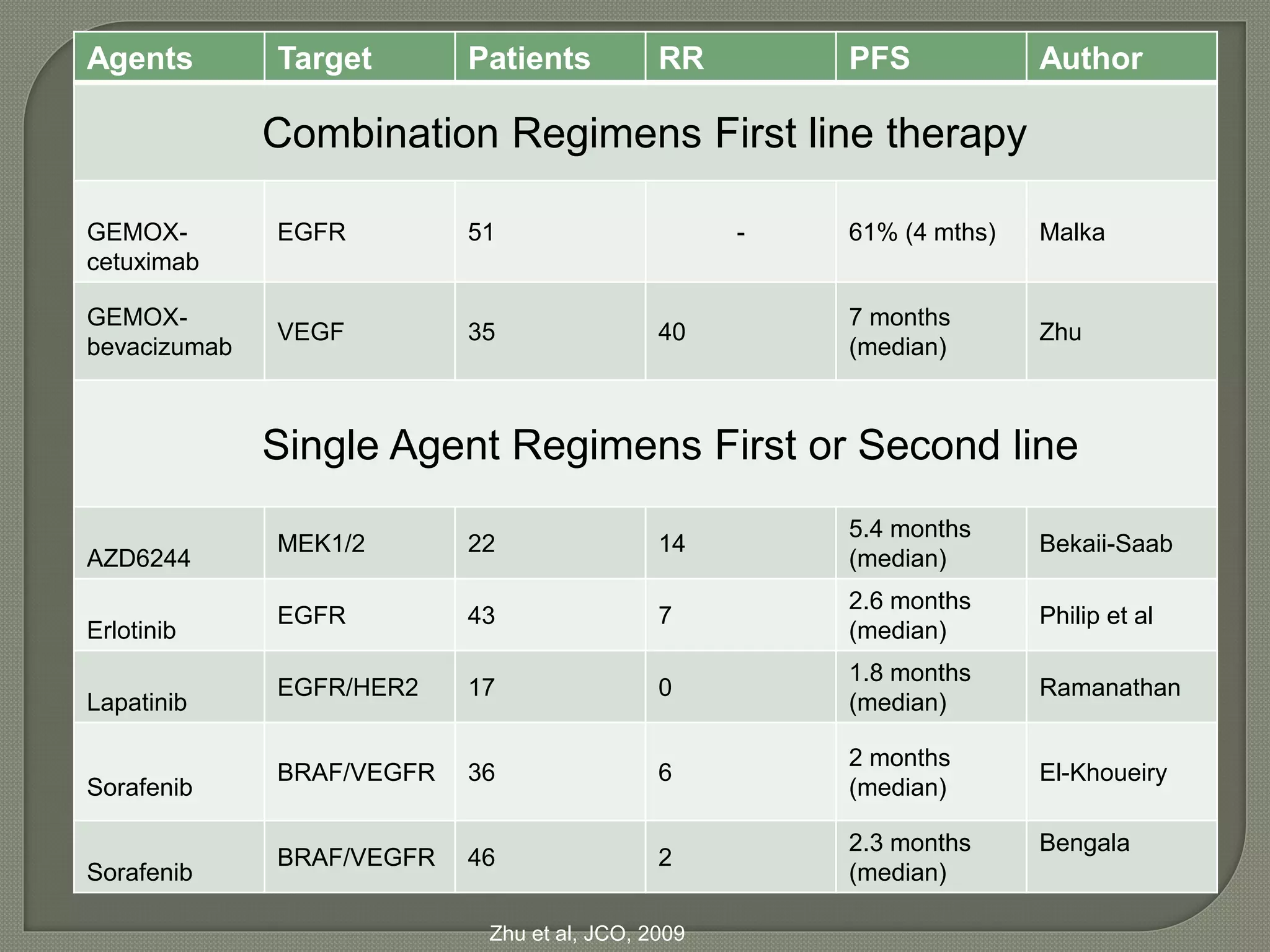Click the Zhu author cell

[x=1122, y=332]
